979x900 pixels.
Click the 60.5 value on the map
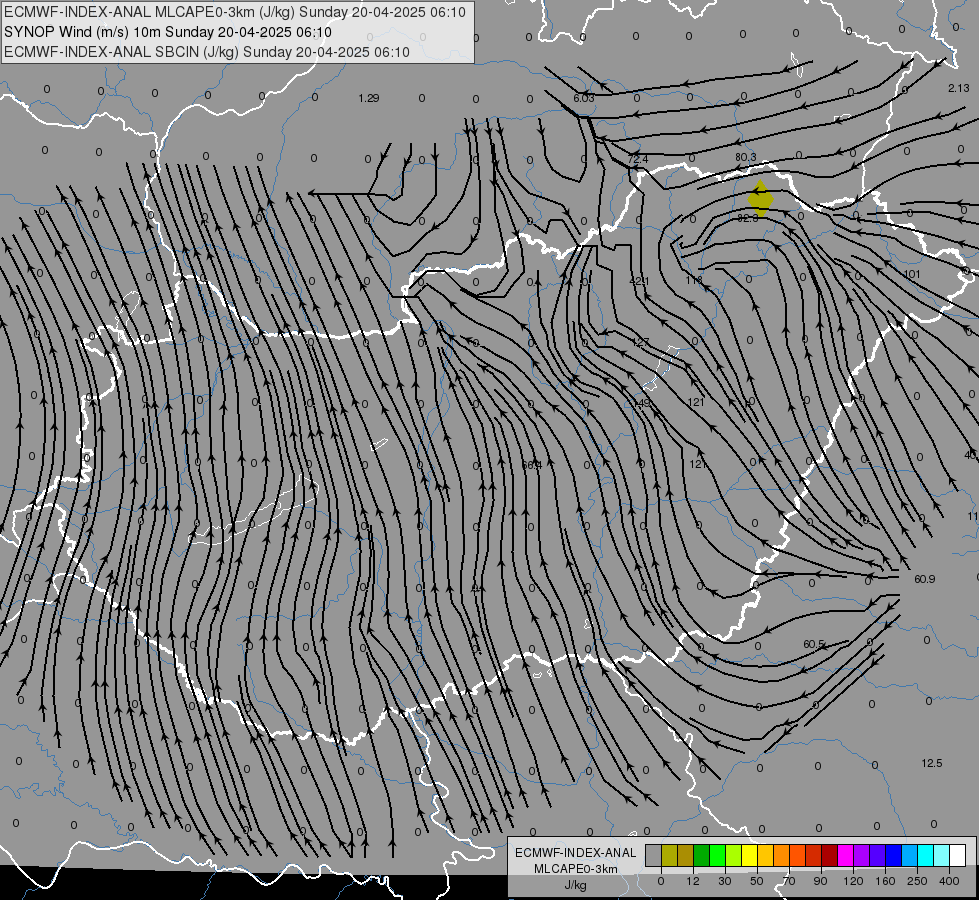(x=814, y=644)
